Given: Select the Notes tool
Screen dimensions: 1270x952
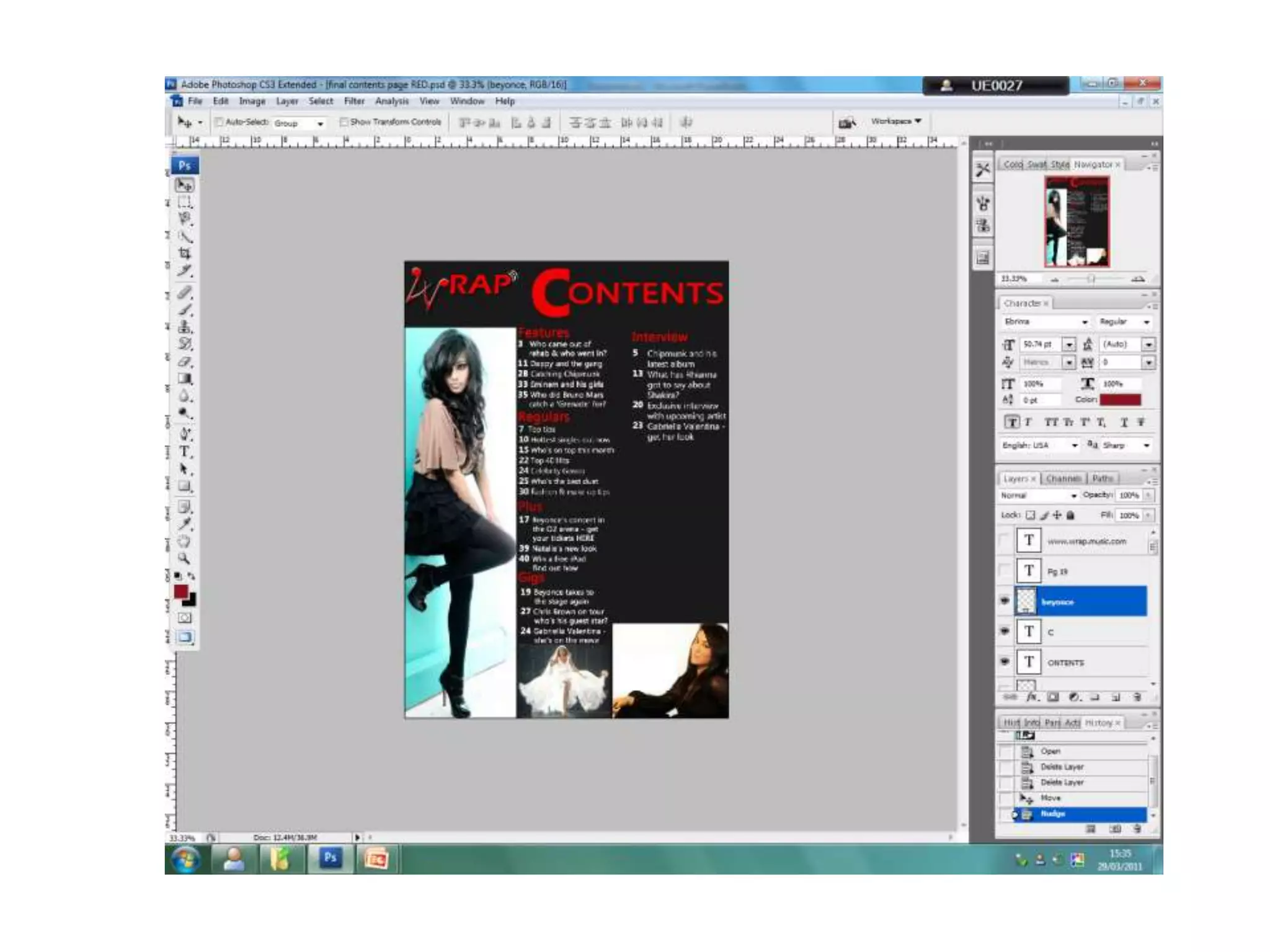Looking at the screenshot, I should [x=185, y=507].
